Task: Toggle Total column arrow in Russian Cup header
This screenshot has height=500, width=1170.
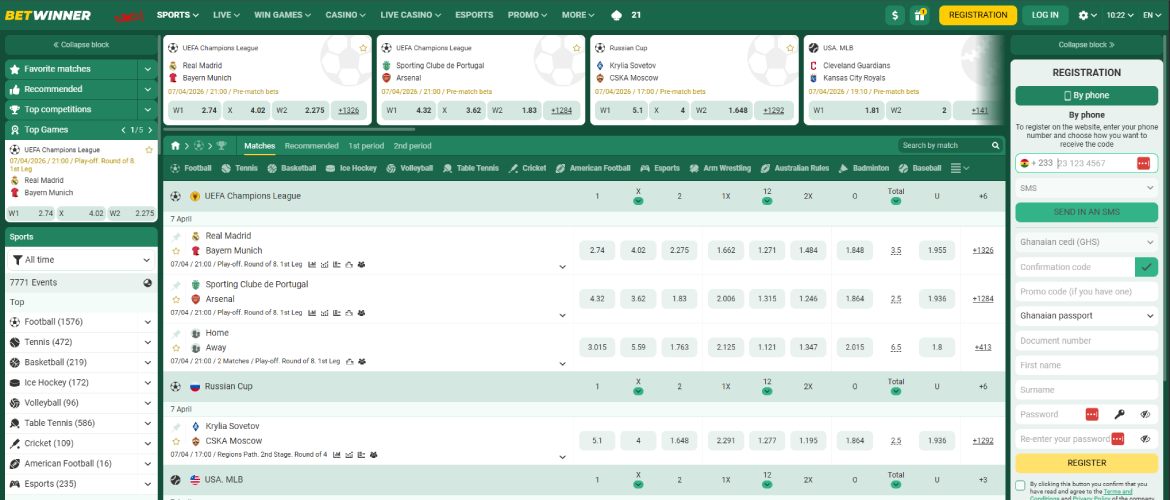Action: [x=896, y=391]
